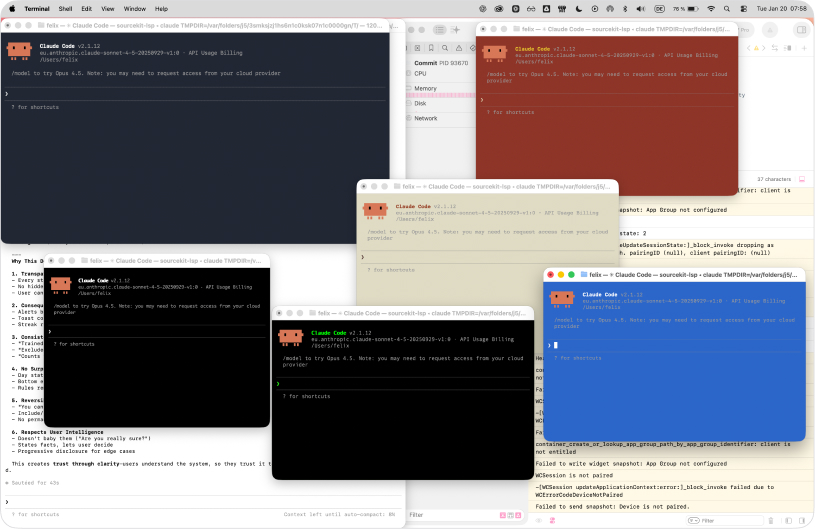This screenshot has width=815, height=529.
Task: Click the date and time in menu bar
Action: [x=782, y=9]
